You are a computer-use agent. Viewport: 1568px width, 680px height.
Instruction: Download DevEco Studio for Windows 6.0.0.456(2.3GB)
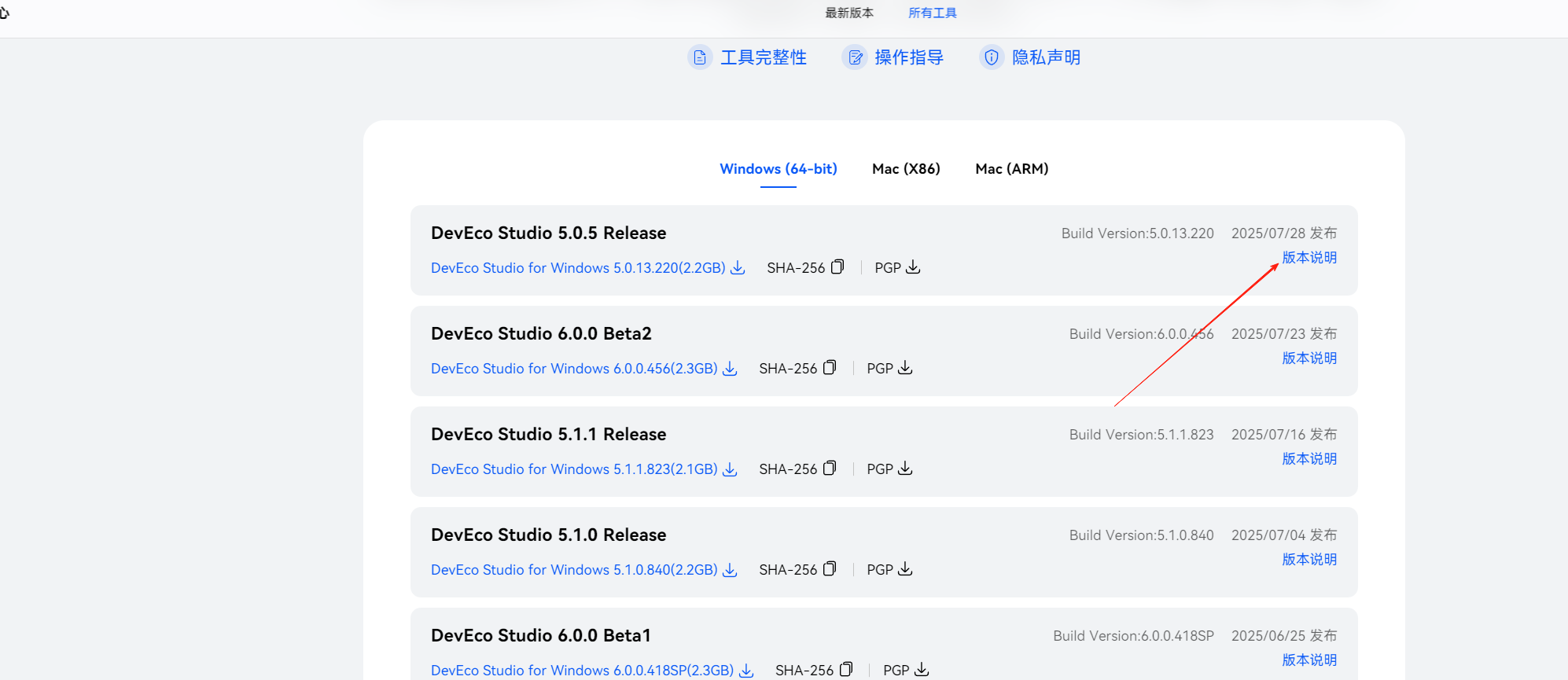point(574,369)
